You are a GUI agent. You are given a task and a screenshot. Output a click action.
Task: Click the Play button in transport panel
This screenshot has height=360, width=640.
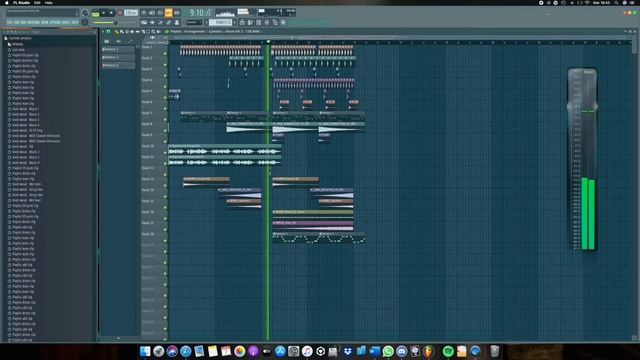(104, 13)
